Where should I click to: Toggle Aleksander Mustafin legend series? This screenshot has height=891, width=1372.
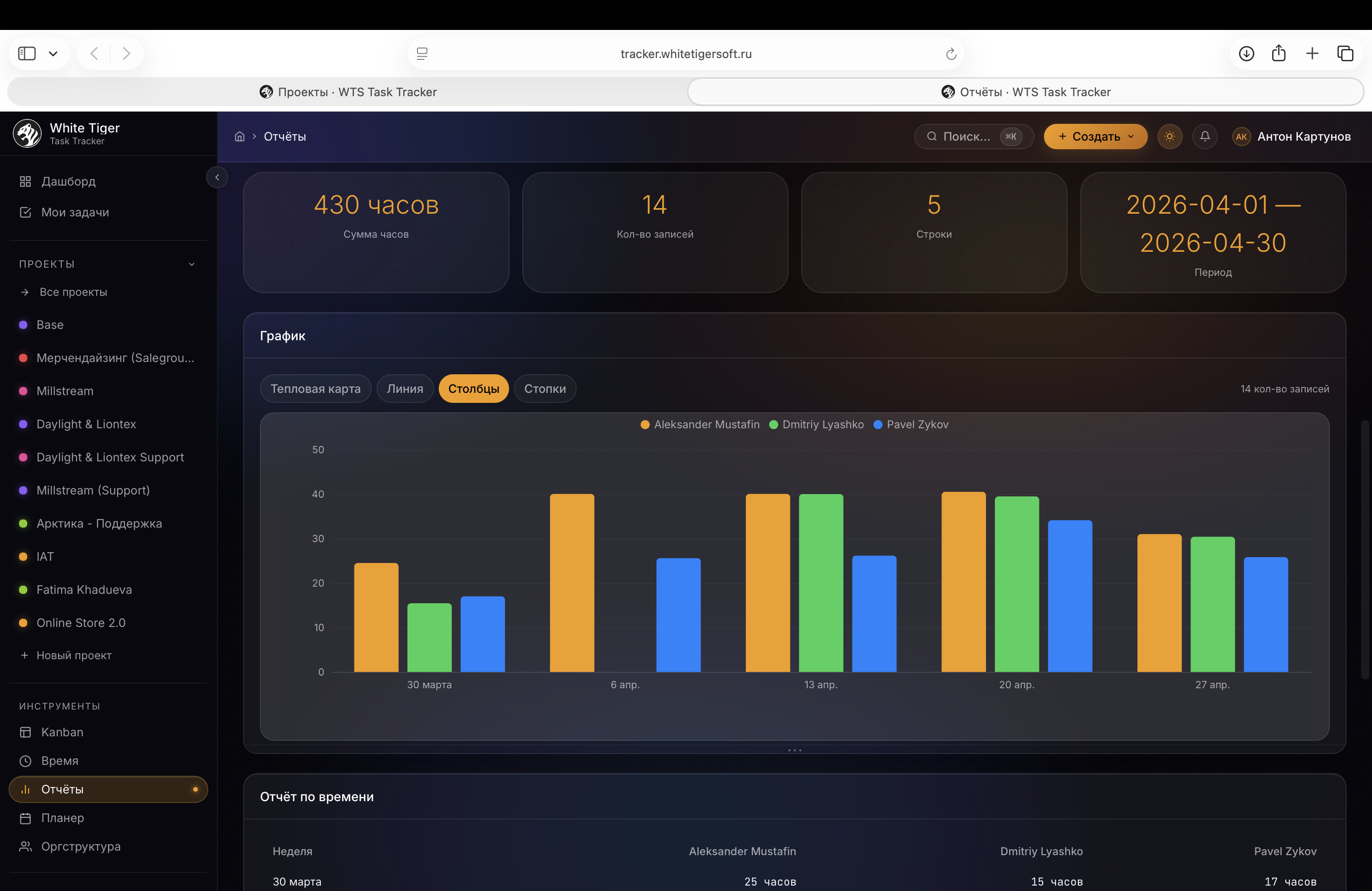pyautogui.click(x=701, y=425)
